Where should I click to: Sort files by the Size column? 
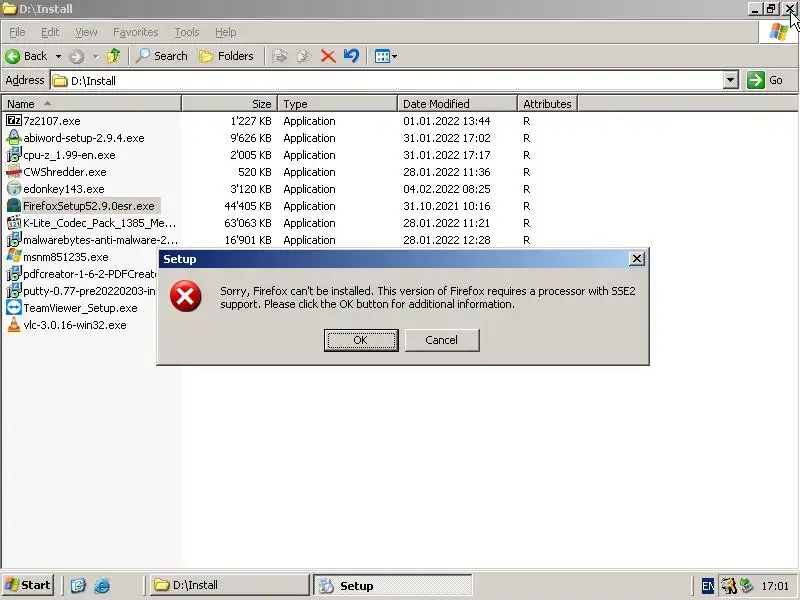[230, 104]
